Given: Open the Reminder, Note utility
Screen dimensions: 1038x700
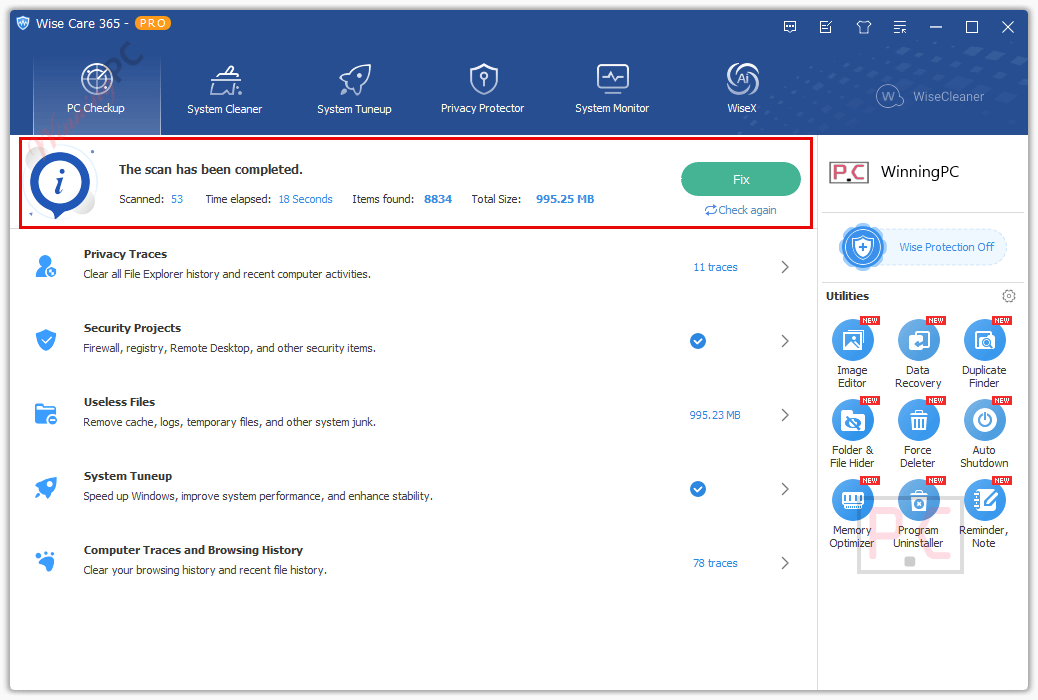Looking at the screenshot, I should click(x=984, y=515).
